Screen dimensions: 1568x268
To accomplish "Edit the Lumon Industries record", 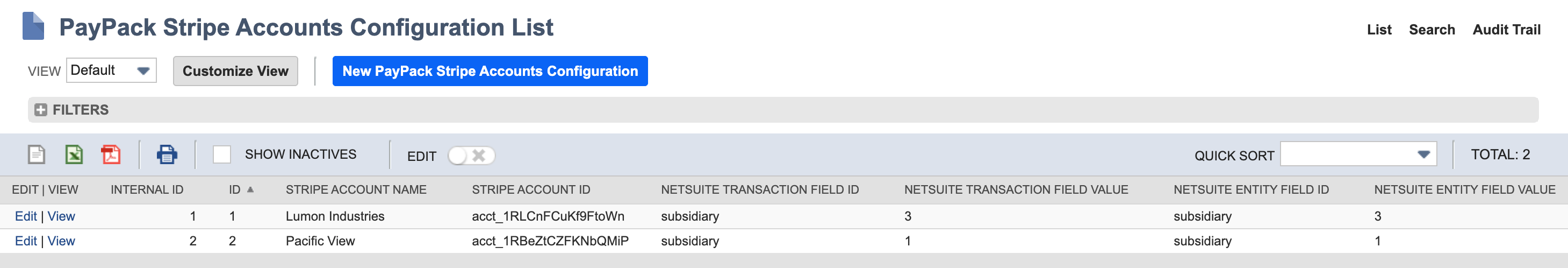I will (26, 216).
